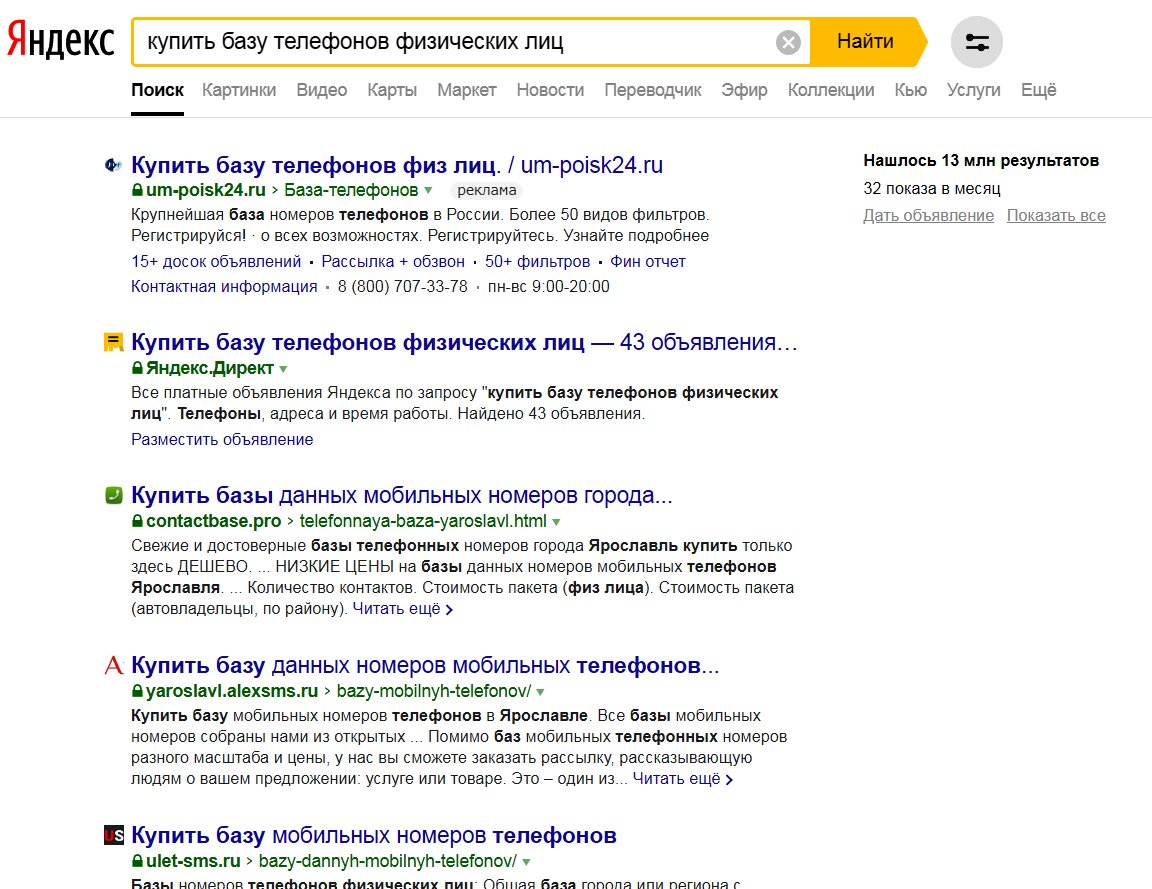This screenshot has height=889, width=1152.
Task: Click phone number 8 (800) 707-33-78
Action: pyautogui.click(x=403, y=287)
